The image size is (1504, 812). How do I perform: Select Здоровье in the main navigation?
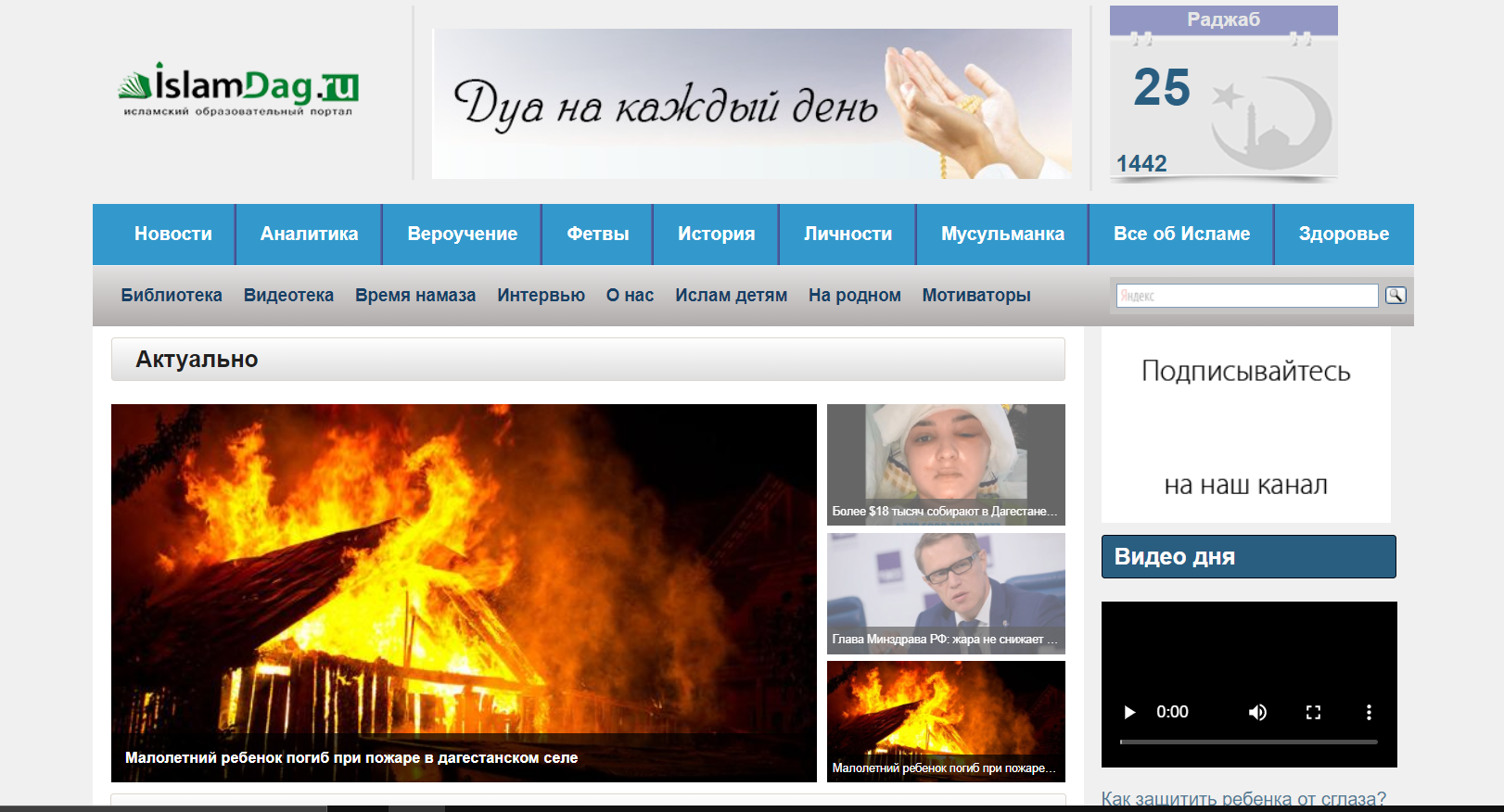1344,235
